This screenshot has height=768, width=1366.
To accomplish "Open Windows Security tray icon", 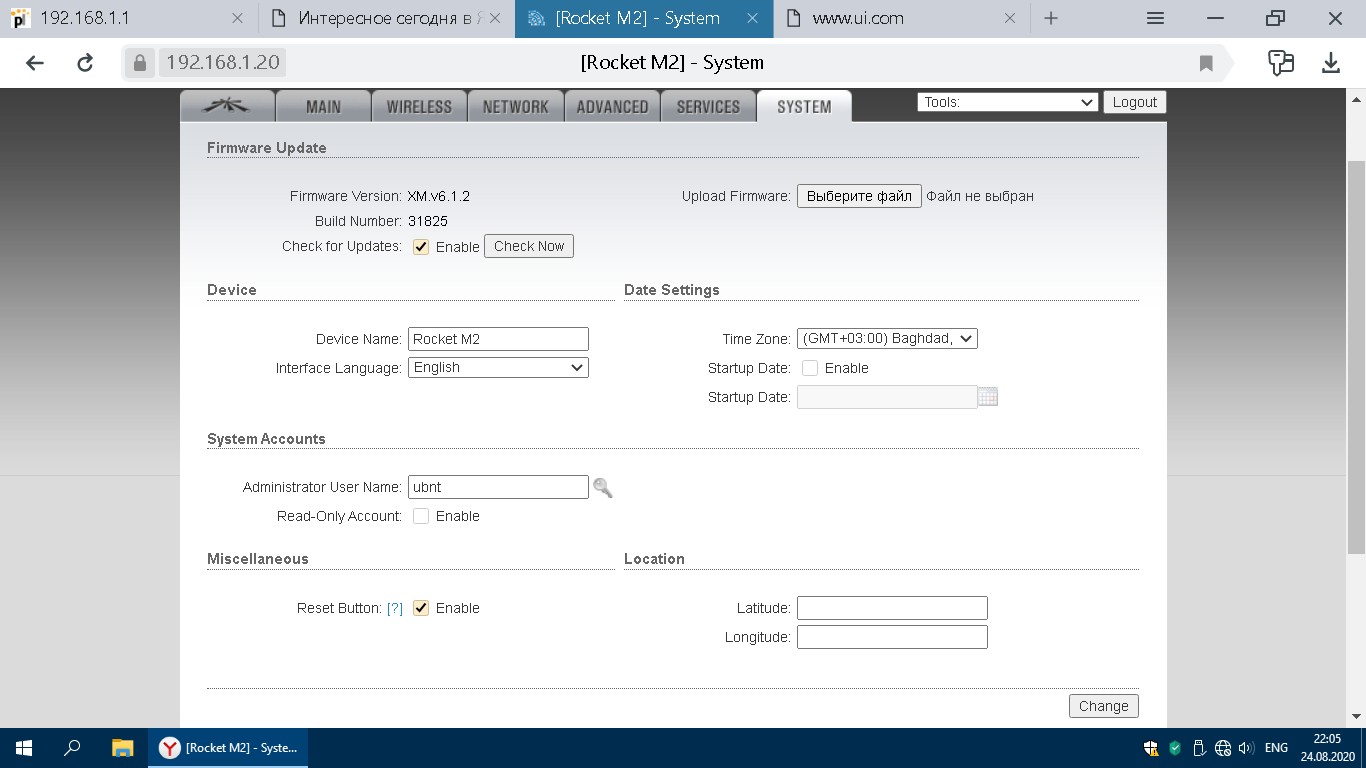I will [x=1151, y=748].
